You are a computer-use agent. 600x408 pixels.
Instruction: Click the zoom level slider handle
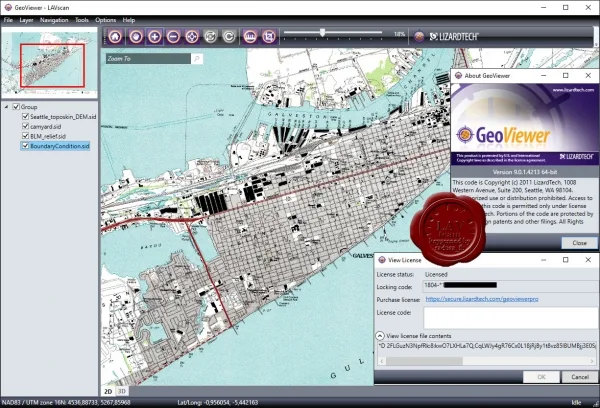click(323, 33)
